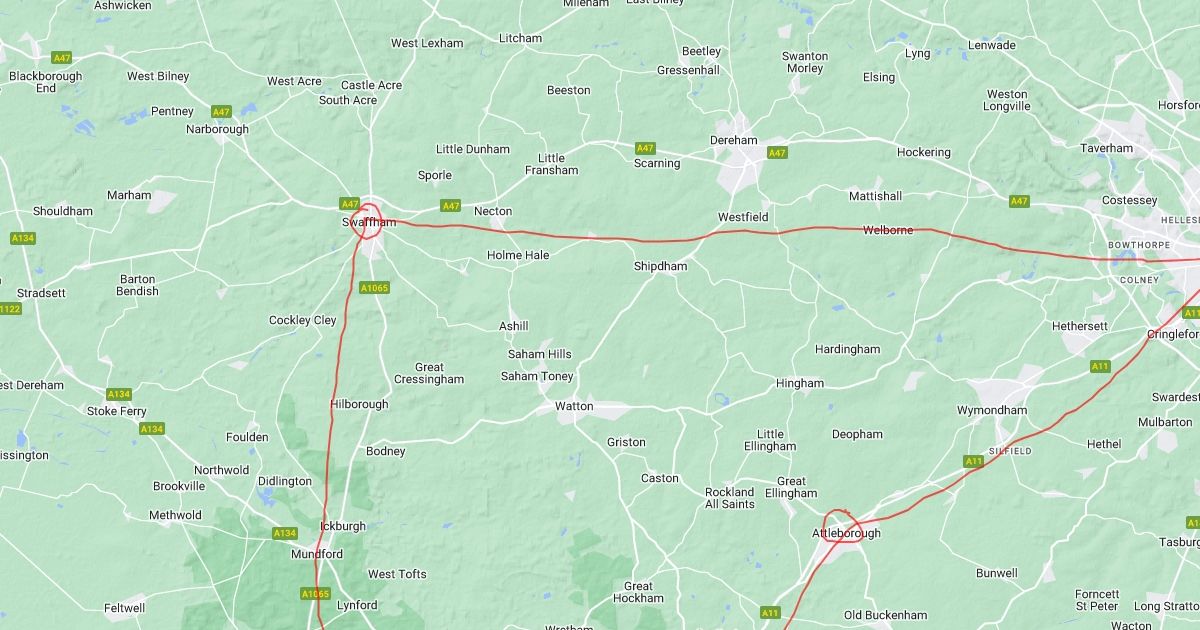
Task: Click the red route loop at Attleborough
Action: pyautogui.click(x=841, y=527)
